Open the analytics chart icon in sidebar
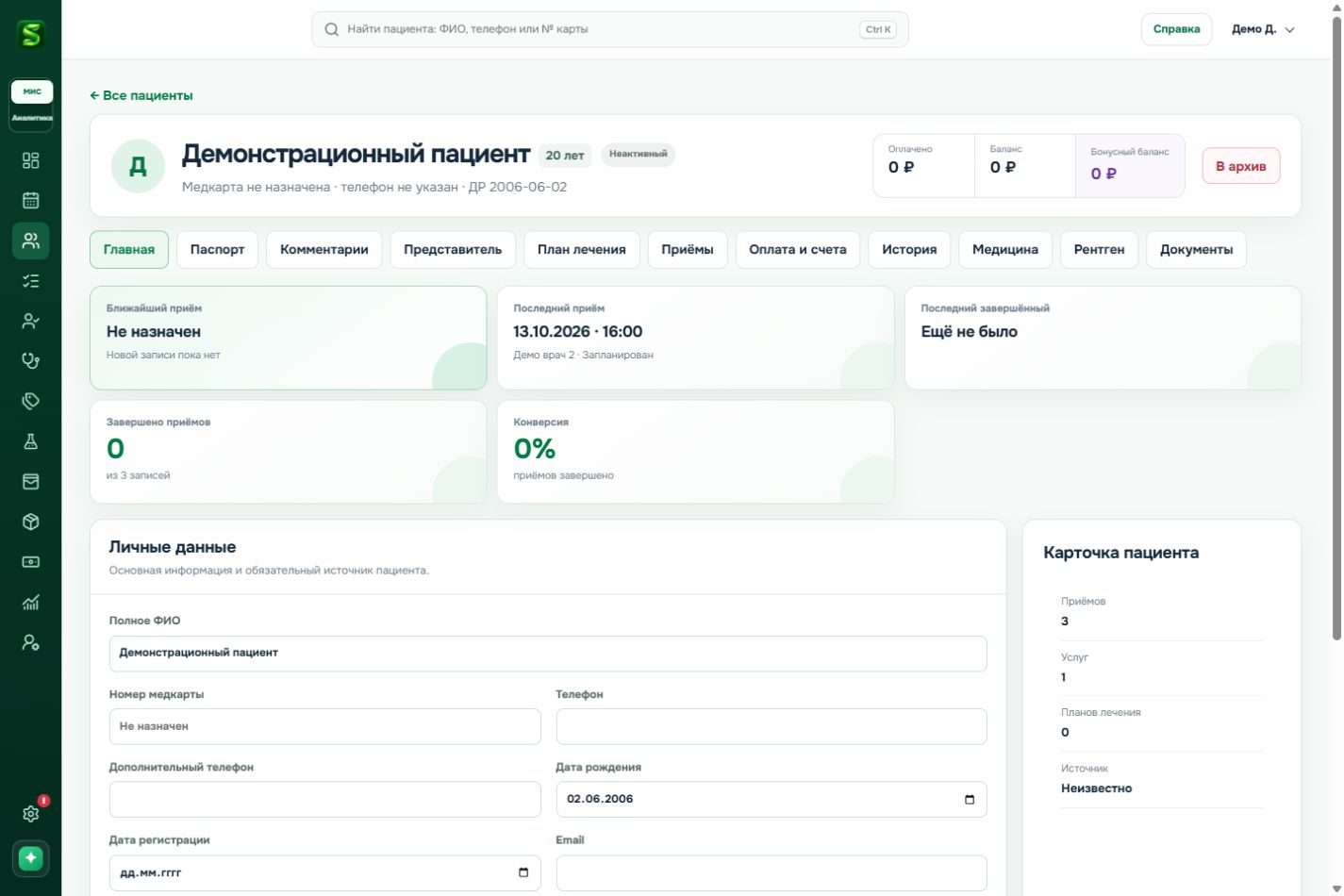This screenshot has height=896, width=1344. coord(30,602)
